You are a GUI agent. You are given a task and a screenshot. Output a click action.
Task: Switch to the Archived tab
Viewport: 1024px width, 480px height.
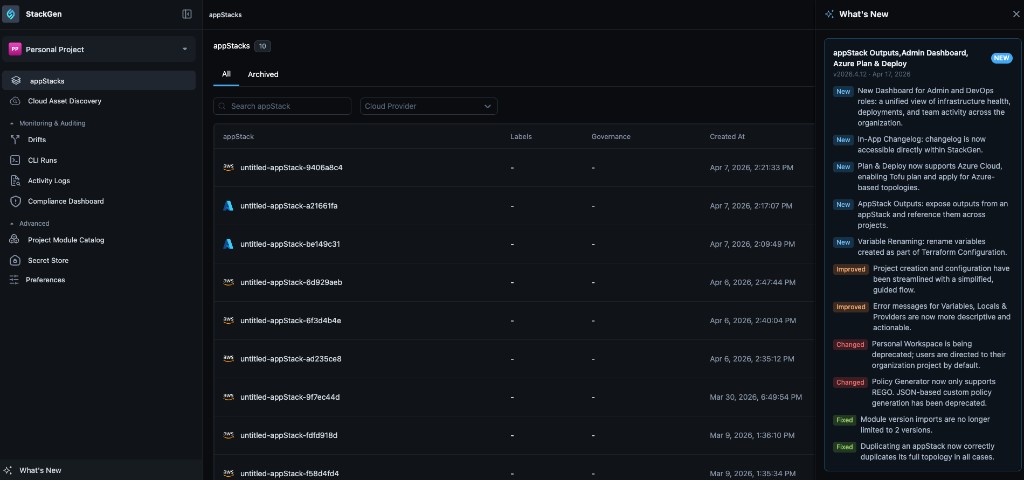[x=263, y=74]
